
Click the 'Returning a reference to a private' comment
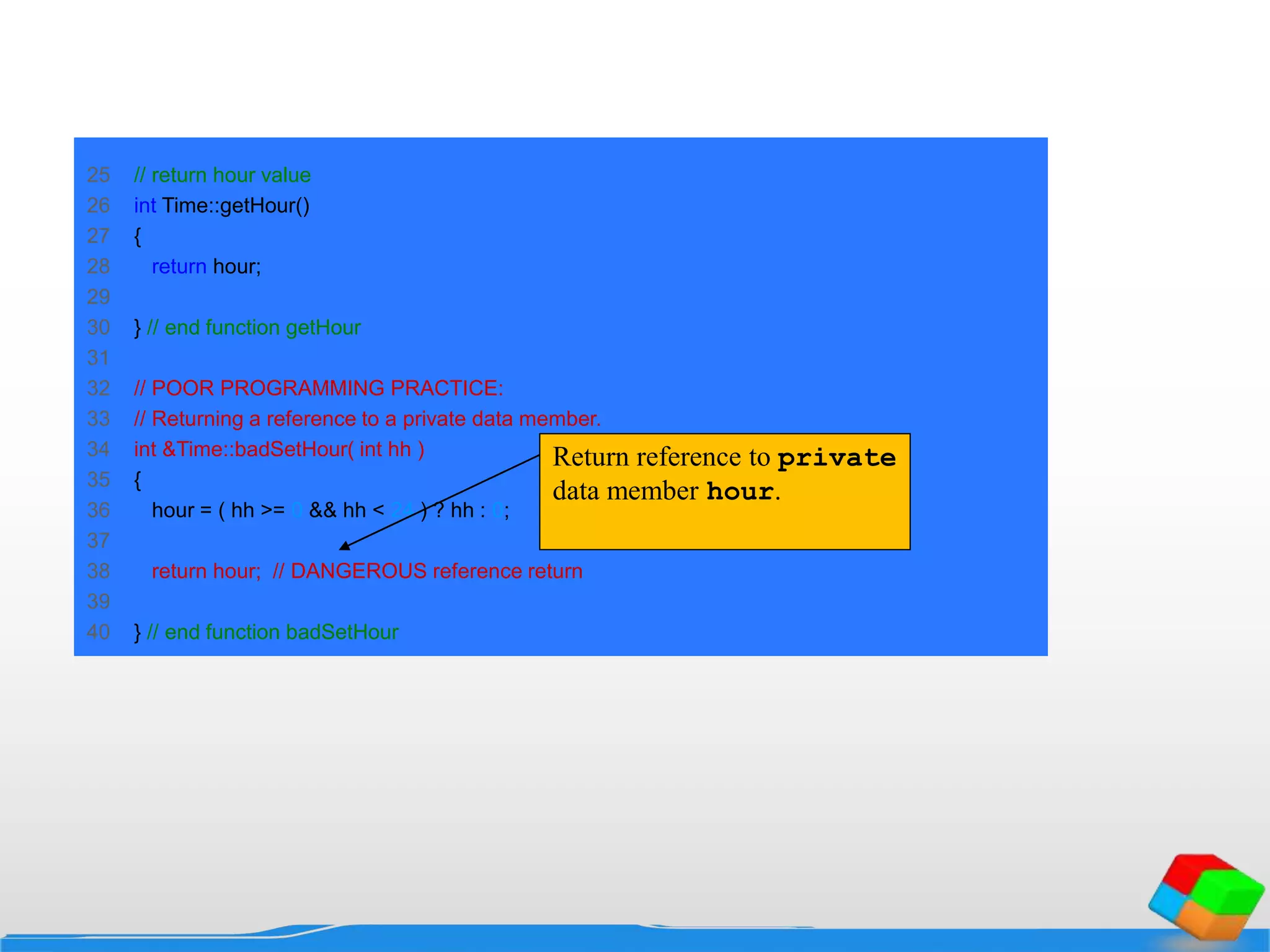click(x=367, y=419)
